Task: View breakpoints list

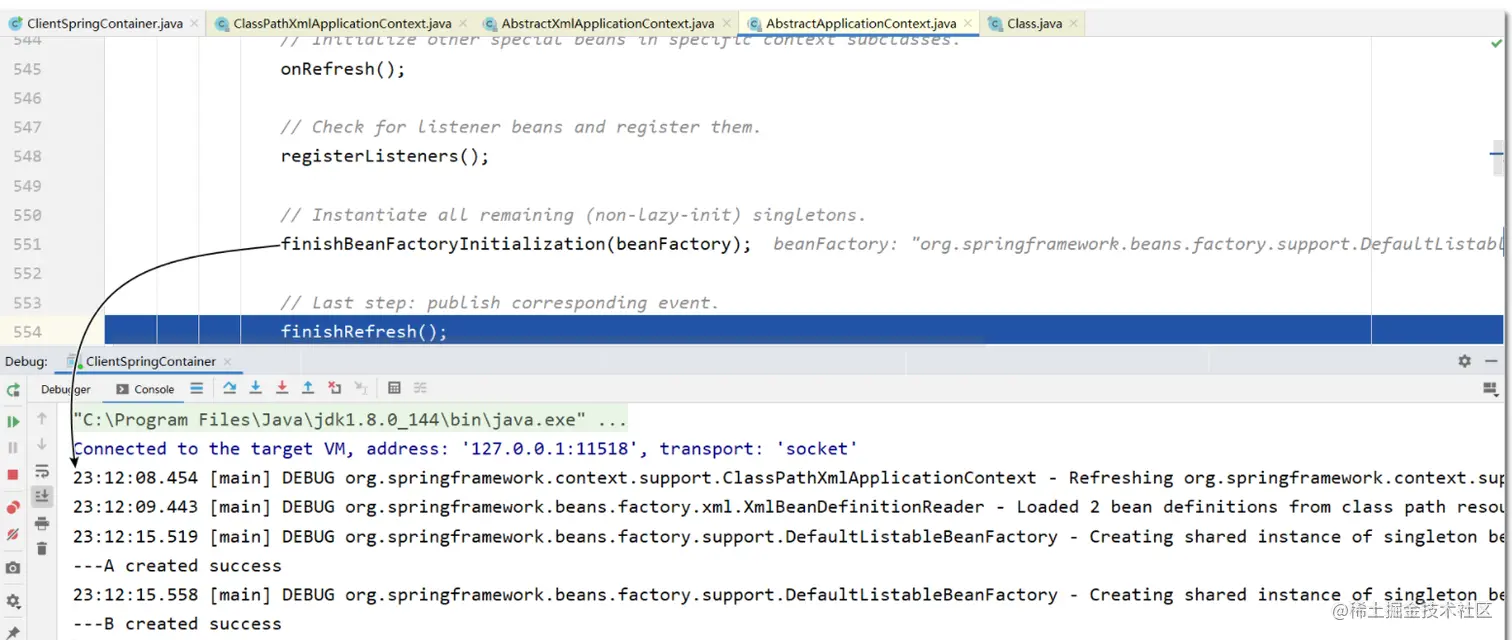Action: coord(13,508)
